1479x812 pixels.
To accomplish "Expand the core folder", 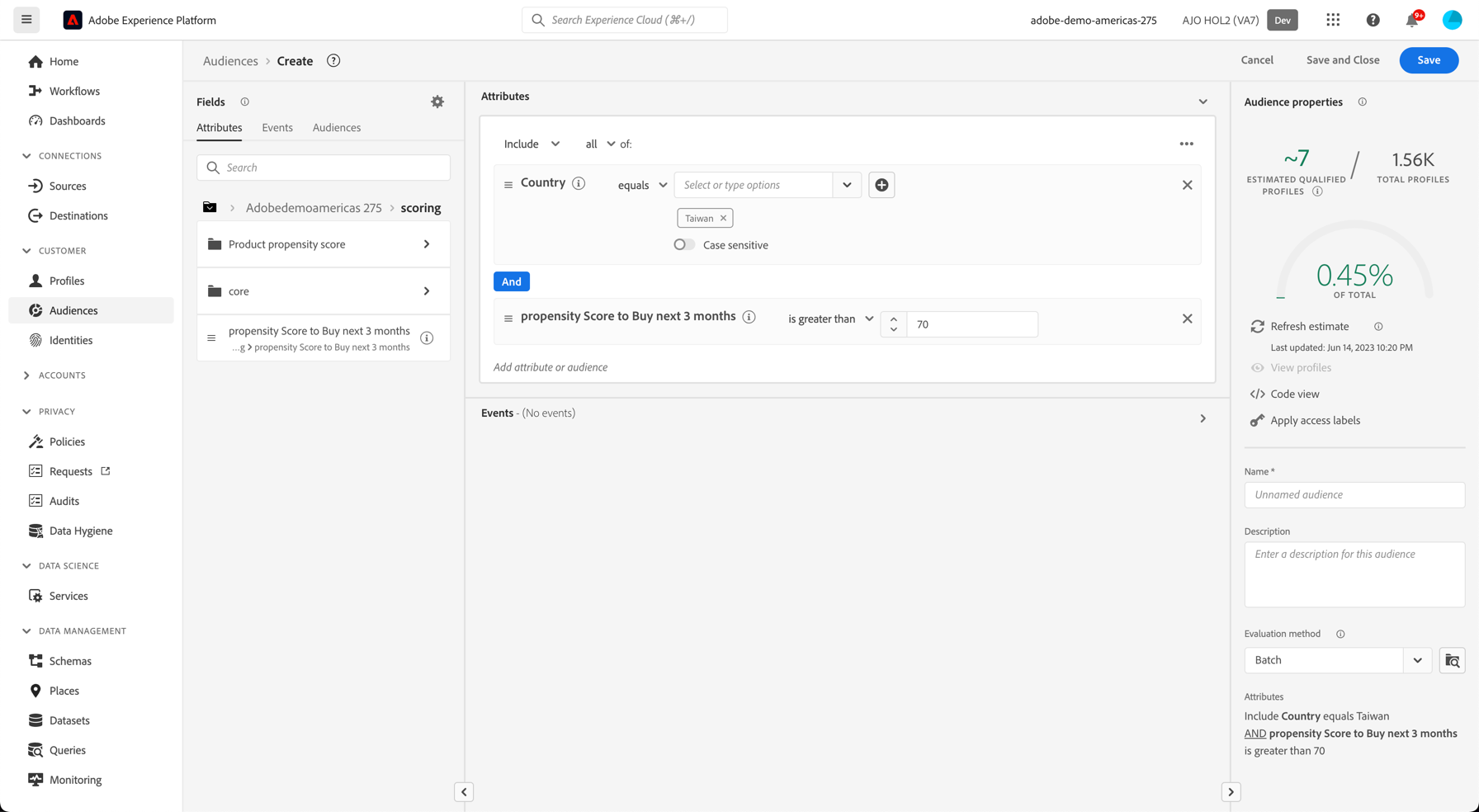I will click(x=324, y=291).
